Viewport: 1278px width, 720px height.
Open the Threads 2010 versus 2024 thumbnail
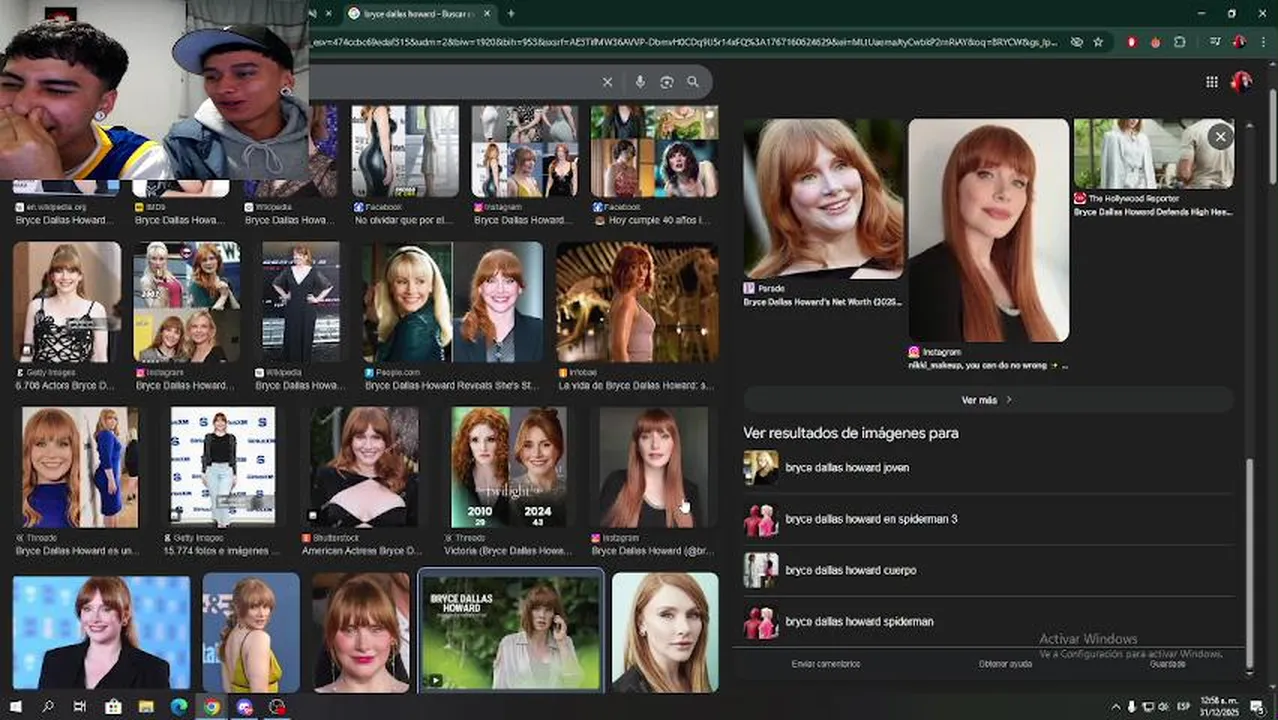[x=509, y=467]
